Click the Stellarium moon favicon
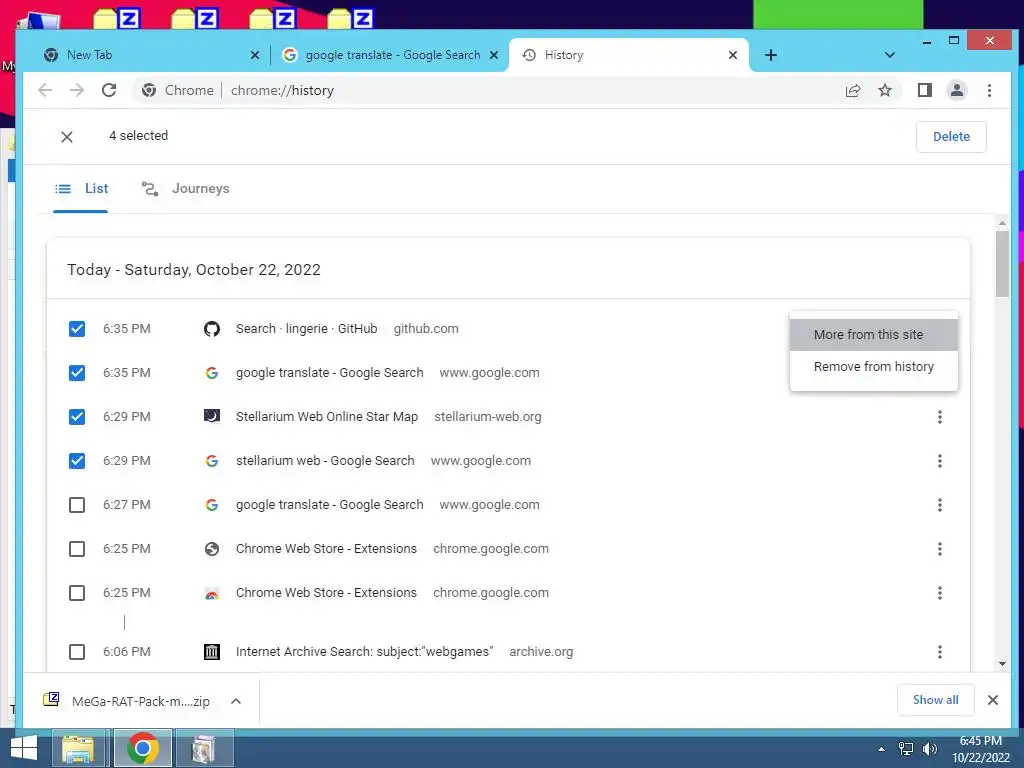This screenshot has width=1024, height=768. coord(212,416)
